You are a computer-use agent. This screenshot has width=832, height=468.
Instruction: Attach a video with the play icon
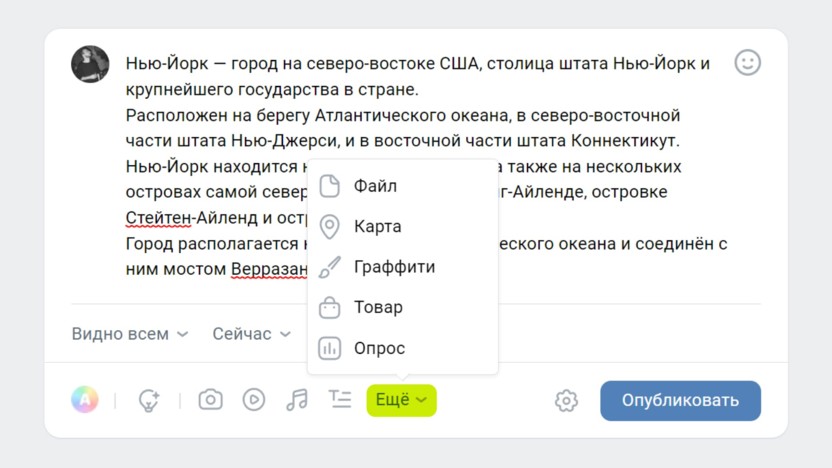[x=254, y=400]
